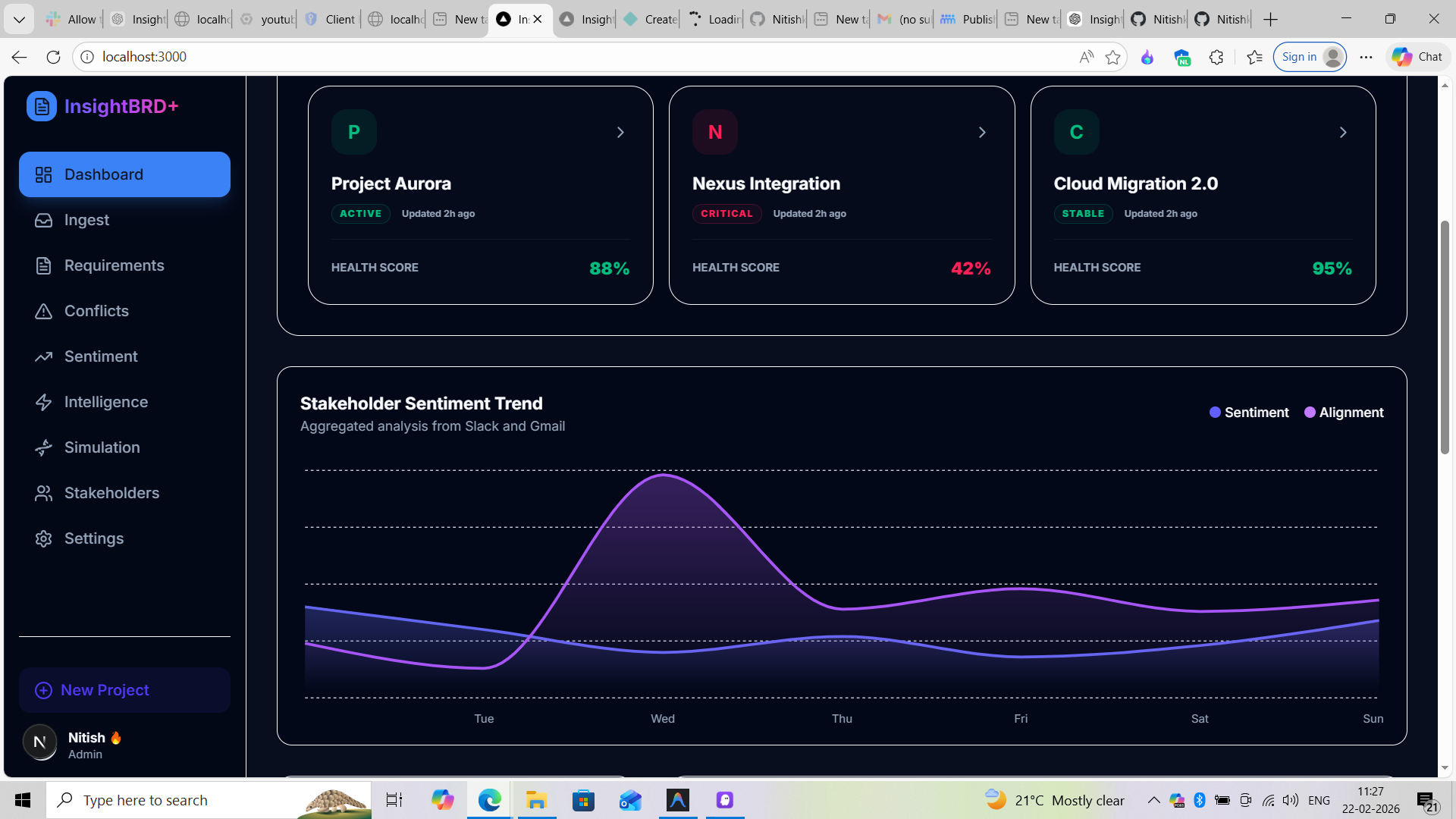Click the Requirements document icon
Screen dimensions: 1456x819
pyautogui.click(x=43, y=265)
